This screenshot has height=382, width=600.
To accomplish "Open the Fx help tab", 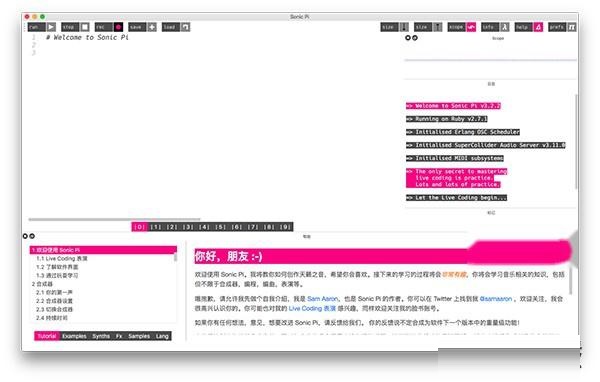I will coord(119,336).
